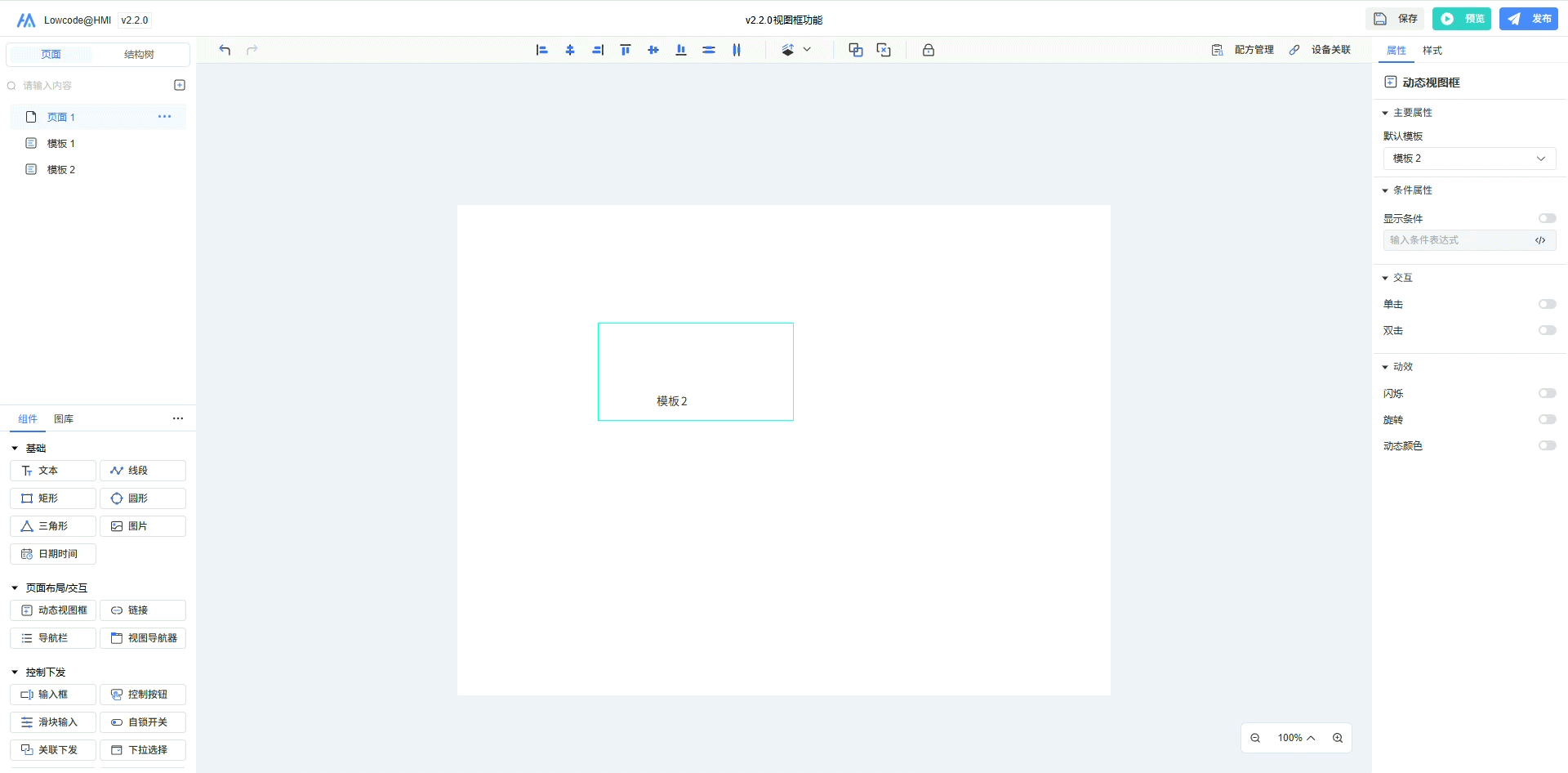Viewport: 1568px width, 773px height.
Task: Open the 默认模板 dropdown
Action: click(x=1469, y=159)
